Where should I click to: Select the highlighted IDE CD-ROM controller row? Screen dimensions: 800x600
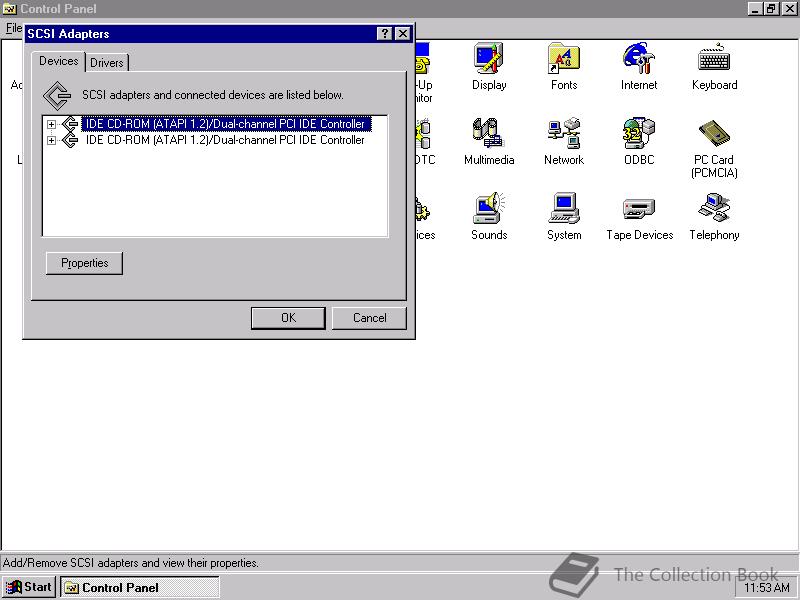coord(226,124)
